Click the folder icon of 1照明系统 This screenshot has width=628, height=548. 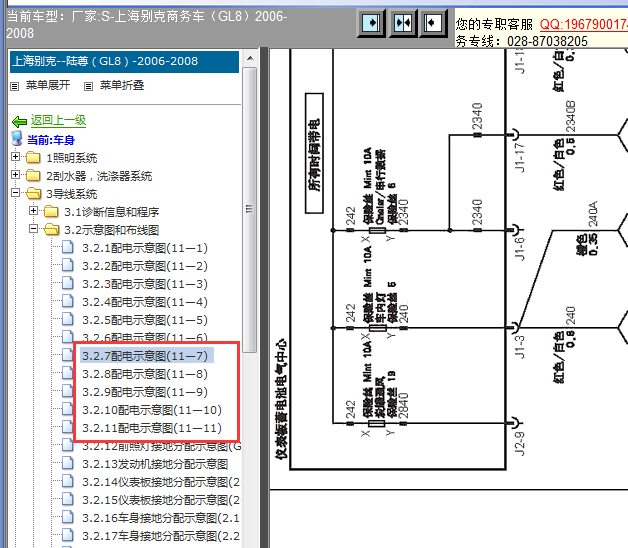tap(33, 157)
